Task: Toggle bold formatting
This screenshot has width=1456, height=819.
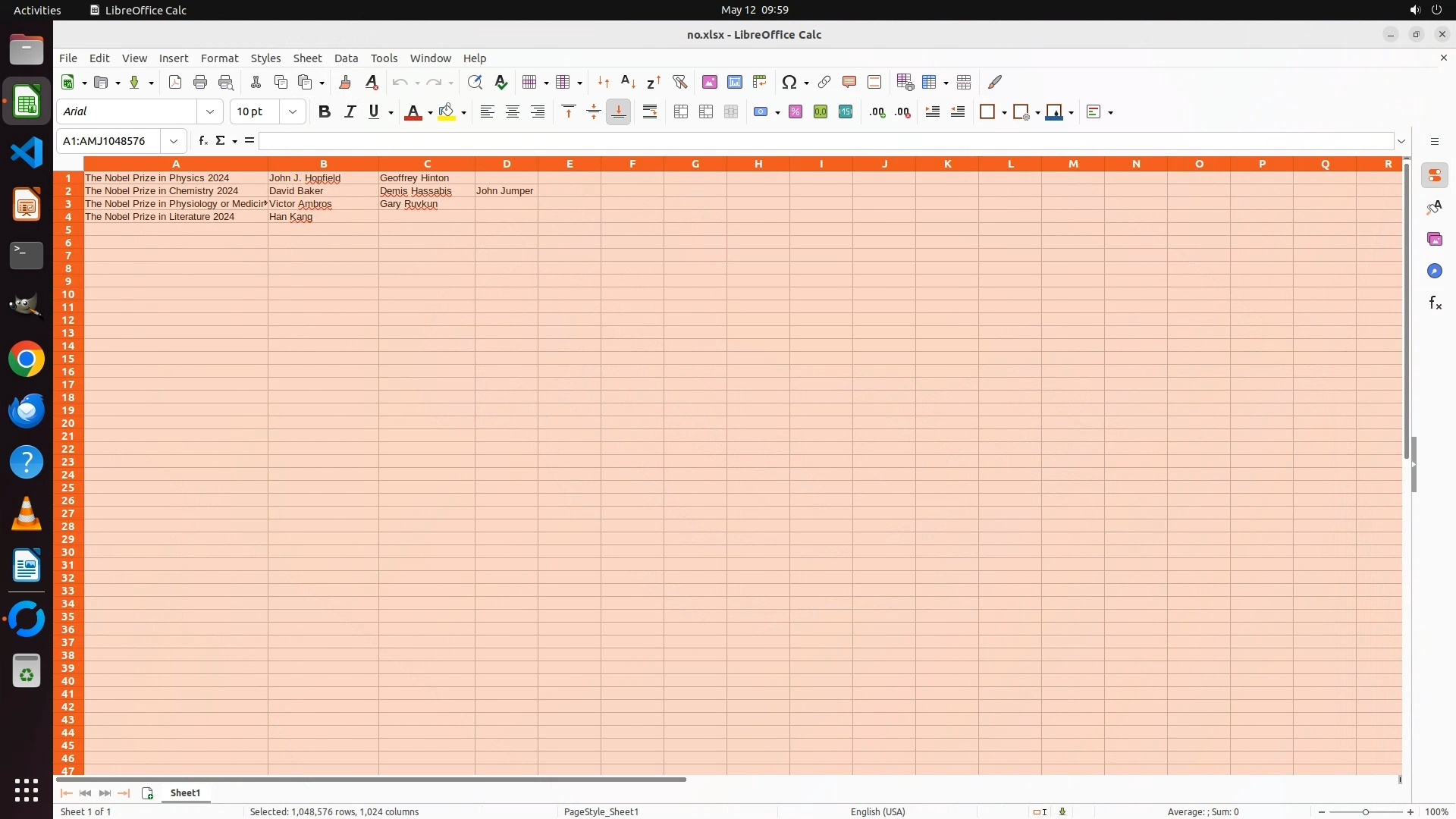Action: [x=325, y=112]
